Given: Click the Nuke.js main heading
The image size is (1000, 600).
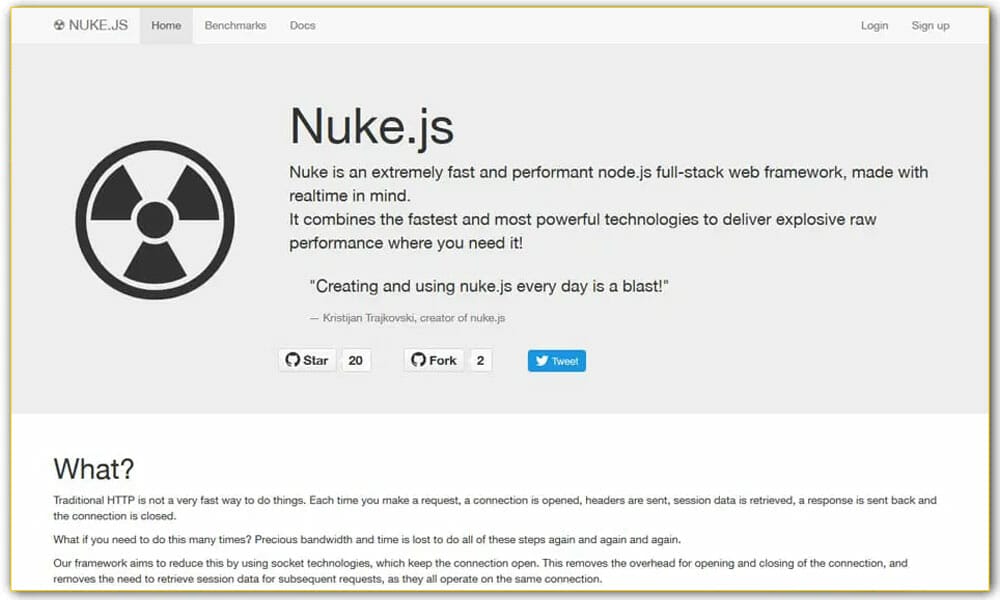Looking at the screenshot, I should pos(372,127).
